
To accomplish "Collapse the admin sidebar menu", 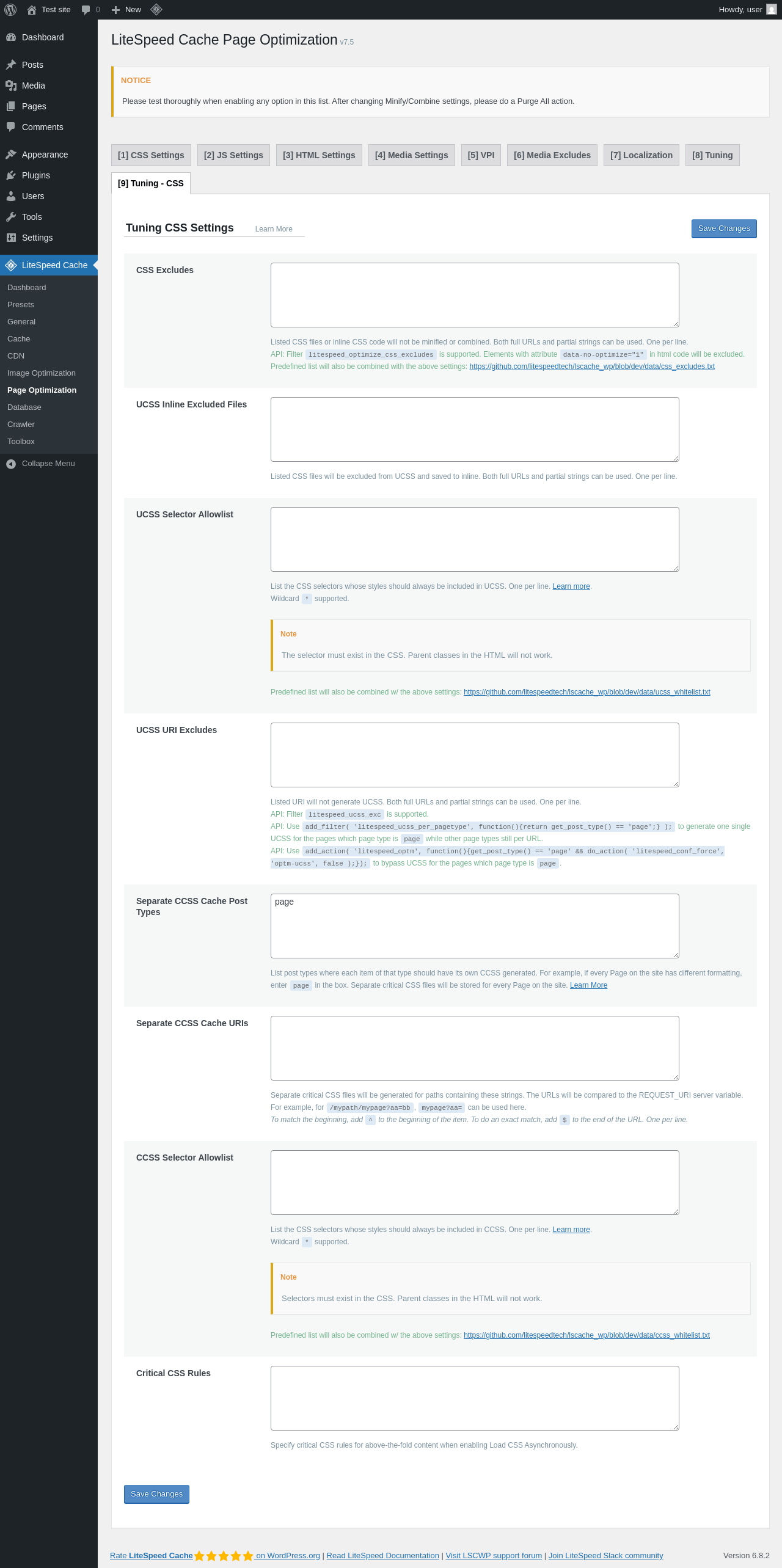I will tap(49, 464).
